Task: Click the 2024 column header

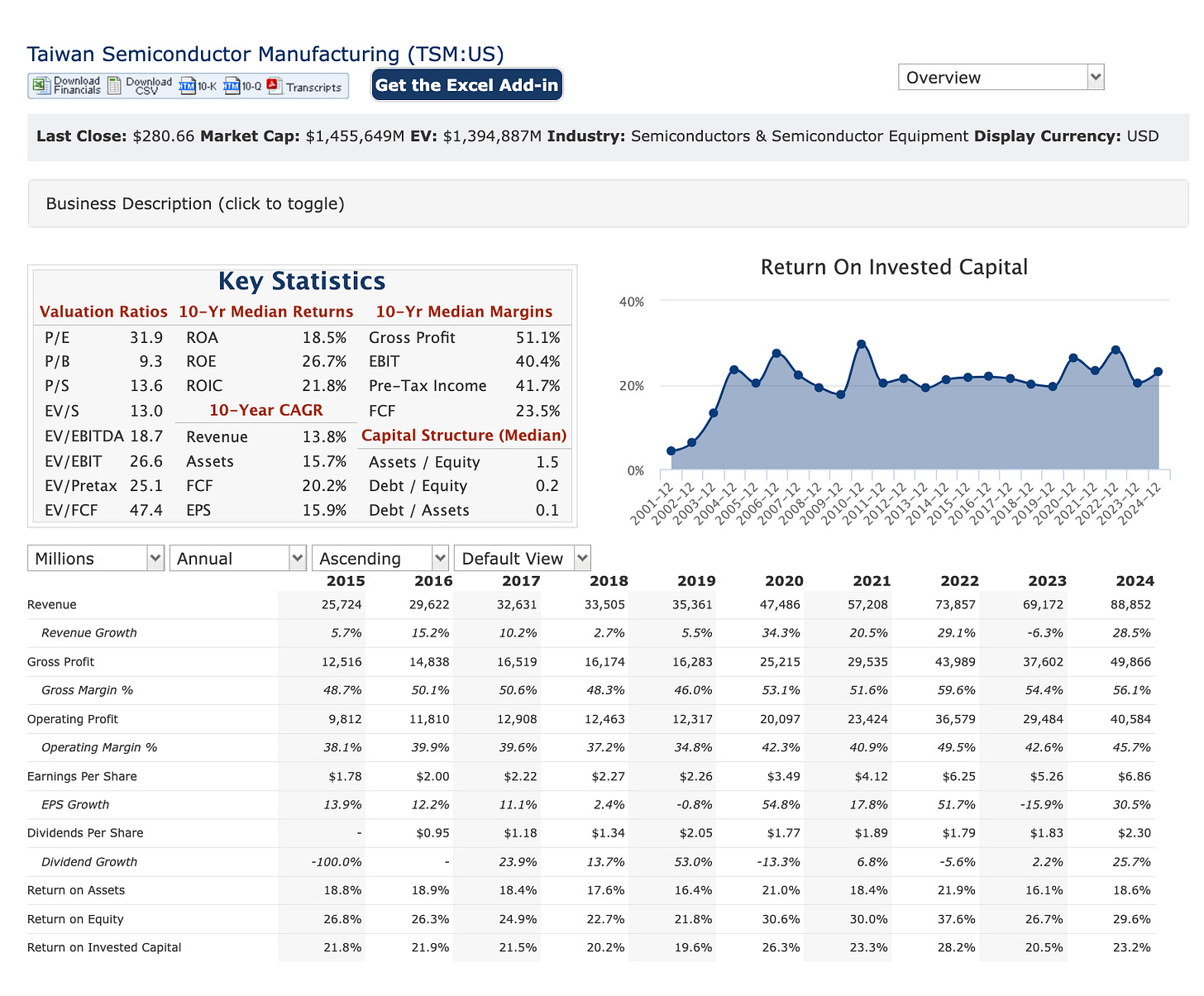Action: (1135, 581)
